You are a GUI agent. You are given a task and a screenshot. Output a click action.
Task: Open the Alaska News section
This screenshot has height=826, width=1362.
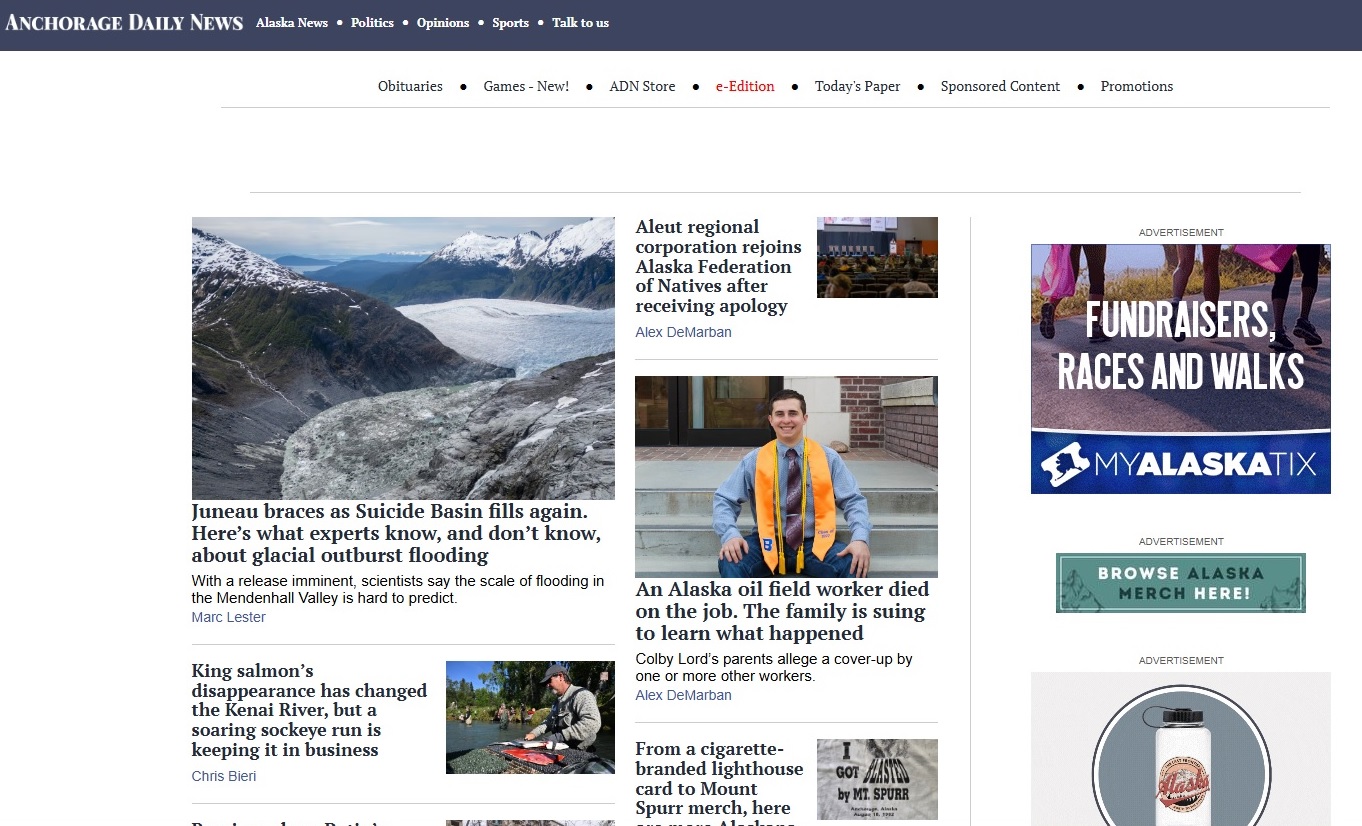point(291,23)
